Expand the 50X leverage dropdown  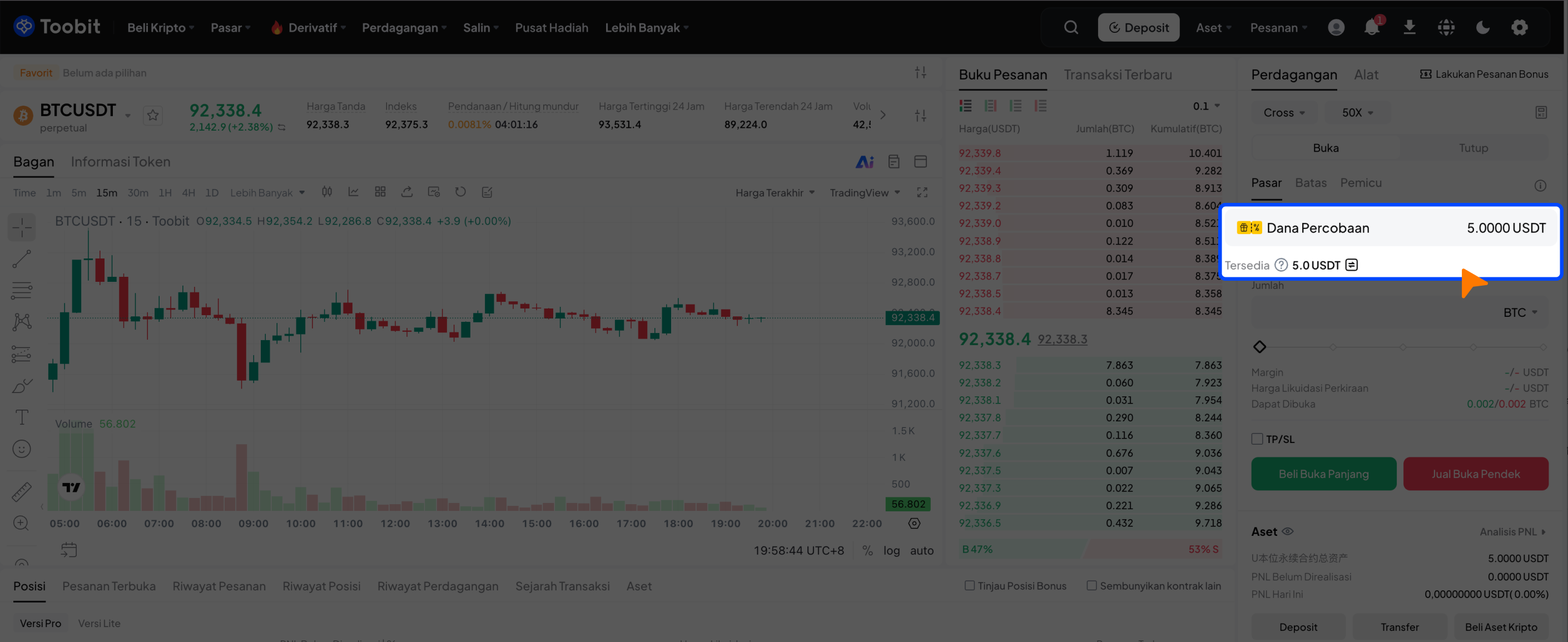point(1357,113)
